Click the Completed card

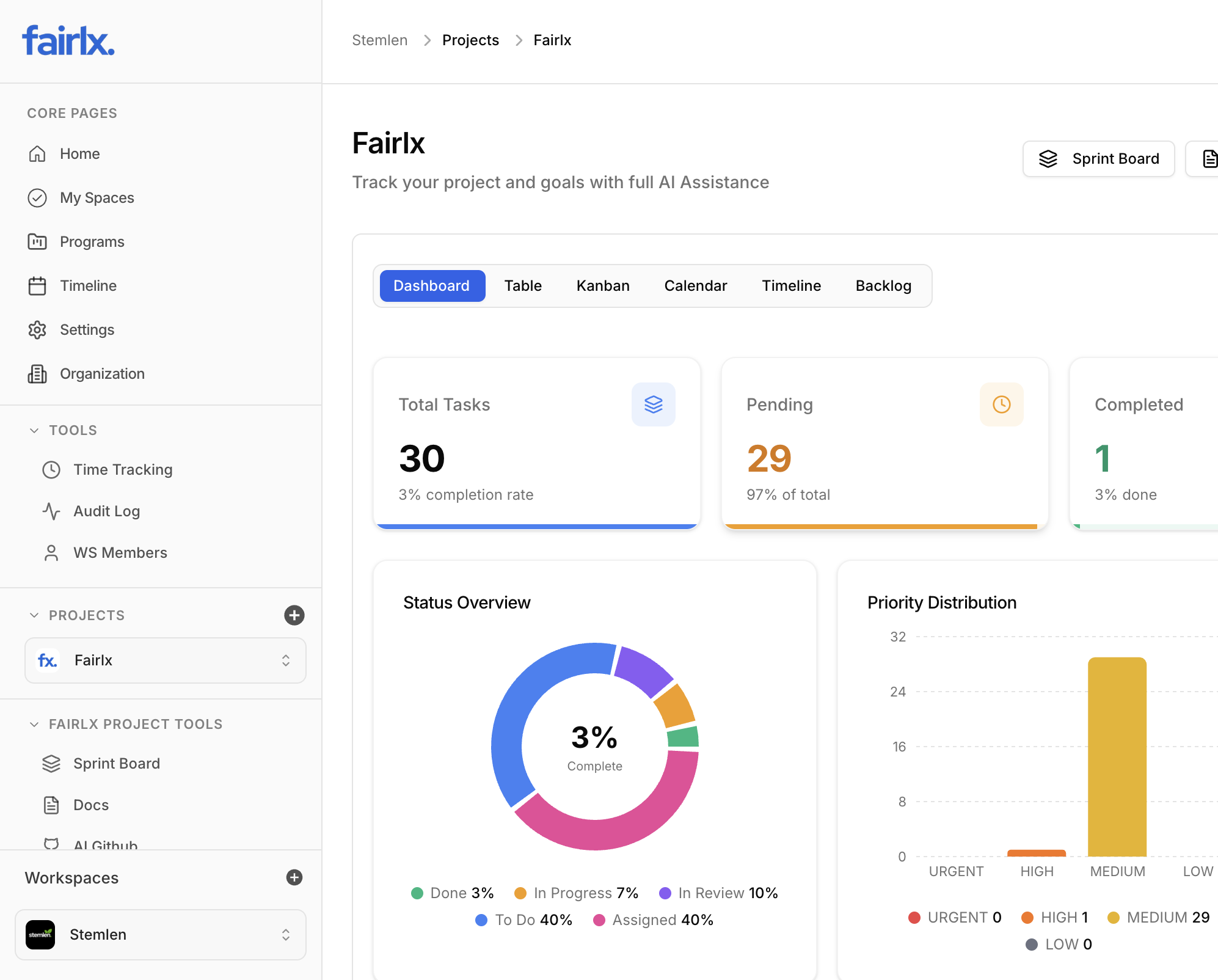1144,444
